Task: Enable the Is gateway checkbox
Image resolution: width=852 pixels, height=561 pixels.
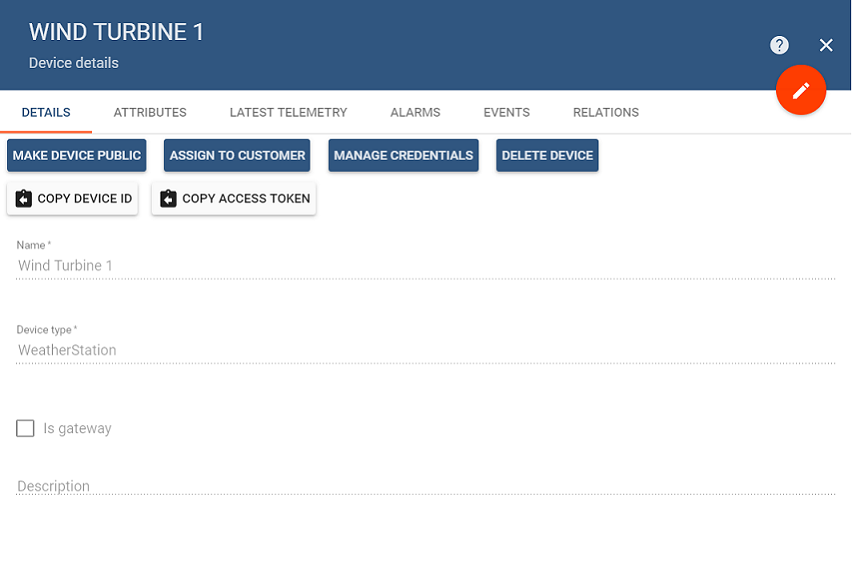Action: point(26,428)
